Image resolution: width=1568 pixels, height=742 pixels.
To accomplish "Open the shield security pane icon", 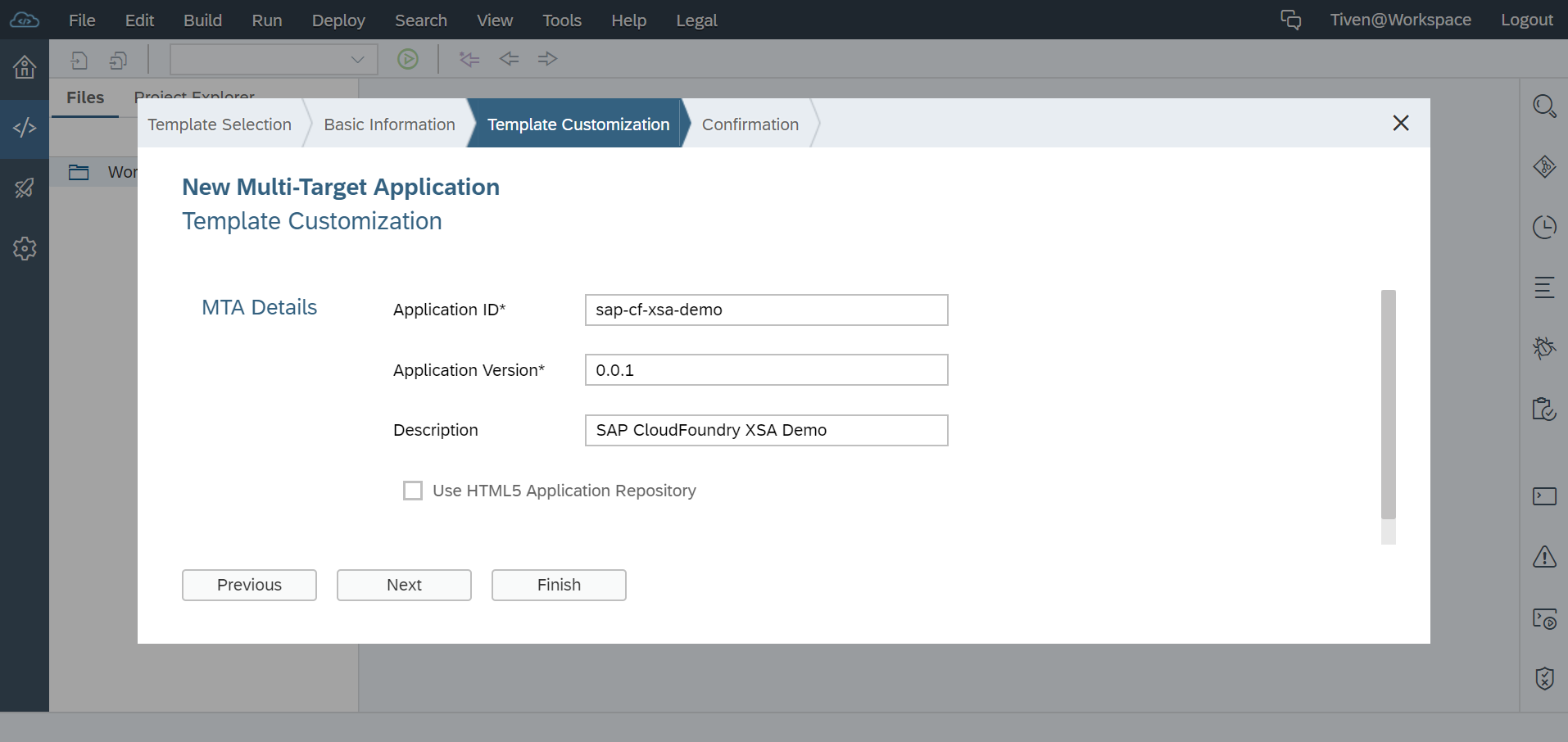I will [x=1544, y=678].
